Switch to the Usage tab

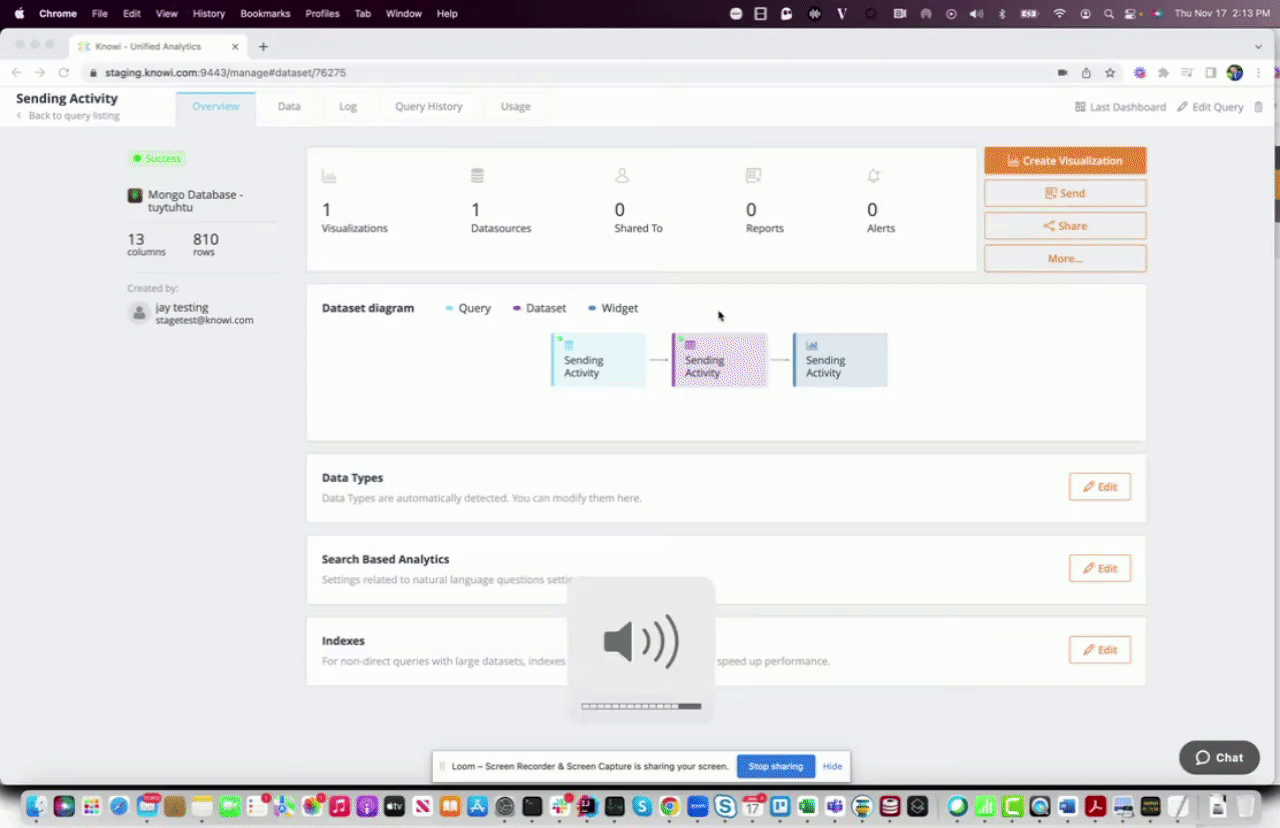515,106
